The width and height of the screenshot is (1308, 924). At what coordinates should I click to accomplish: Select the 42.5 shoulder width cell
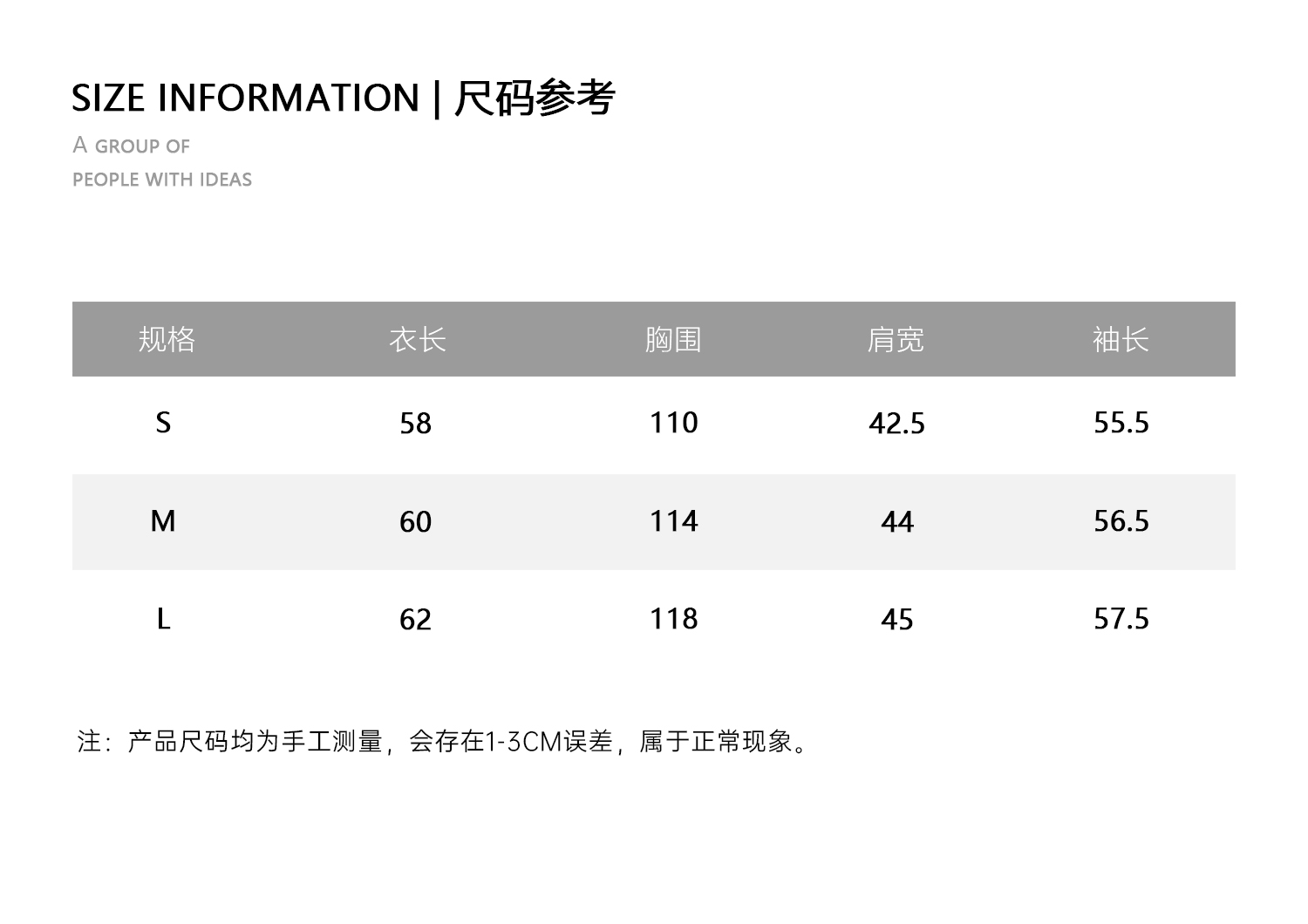(x=896, y=424)
